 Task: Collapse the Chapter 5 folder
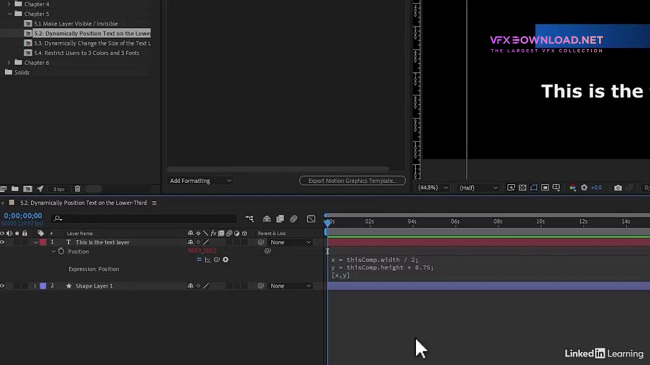(9, 14)
